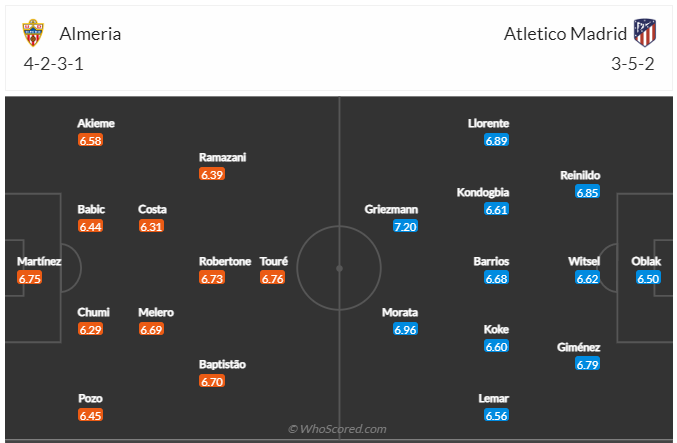677x443 pixels.
Task: Click Giménez's 6.79 rating badge
Action: tap(587, 364)
